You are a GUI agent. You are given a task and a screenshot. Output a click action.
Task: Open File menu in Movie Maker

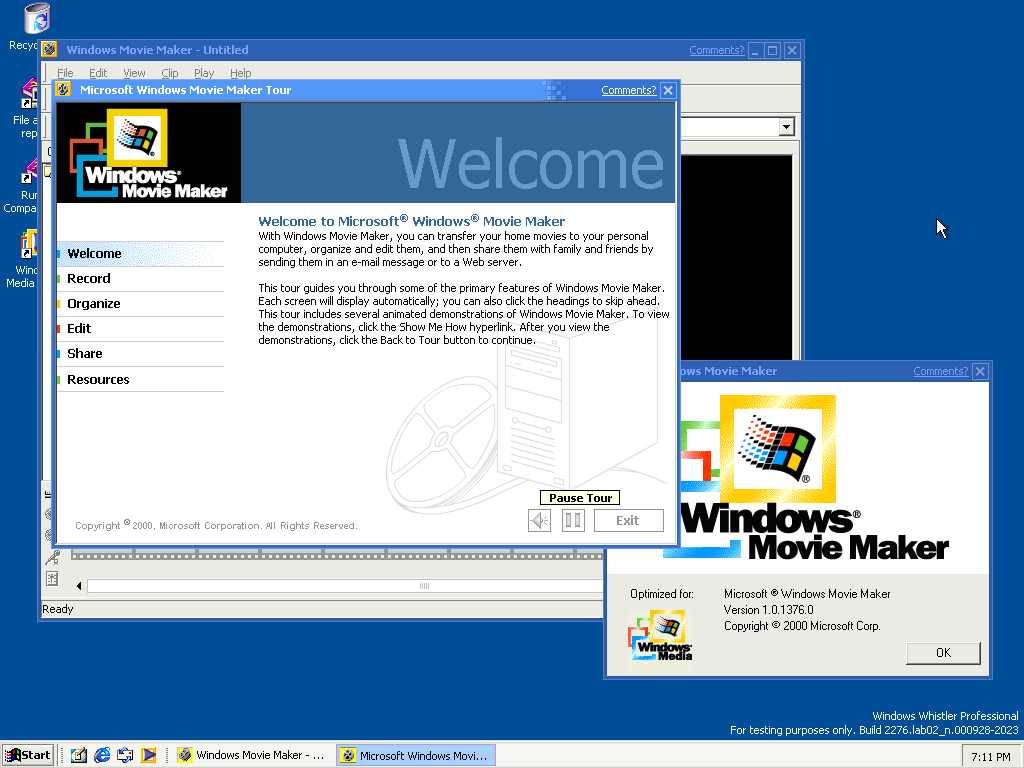65,73
